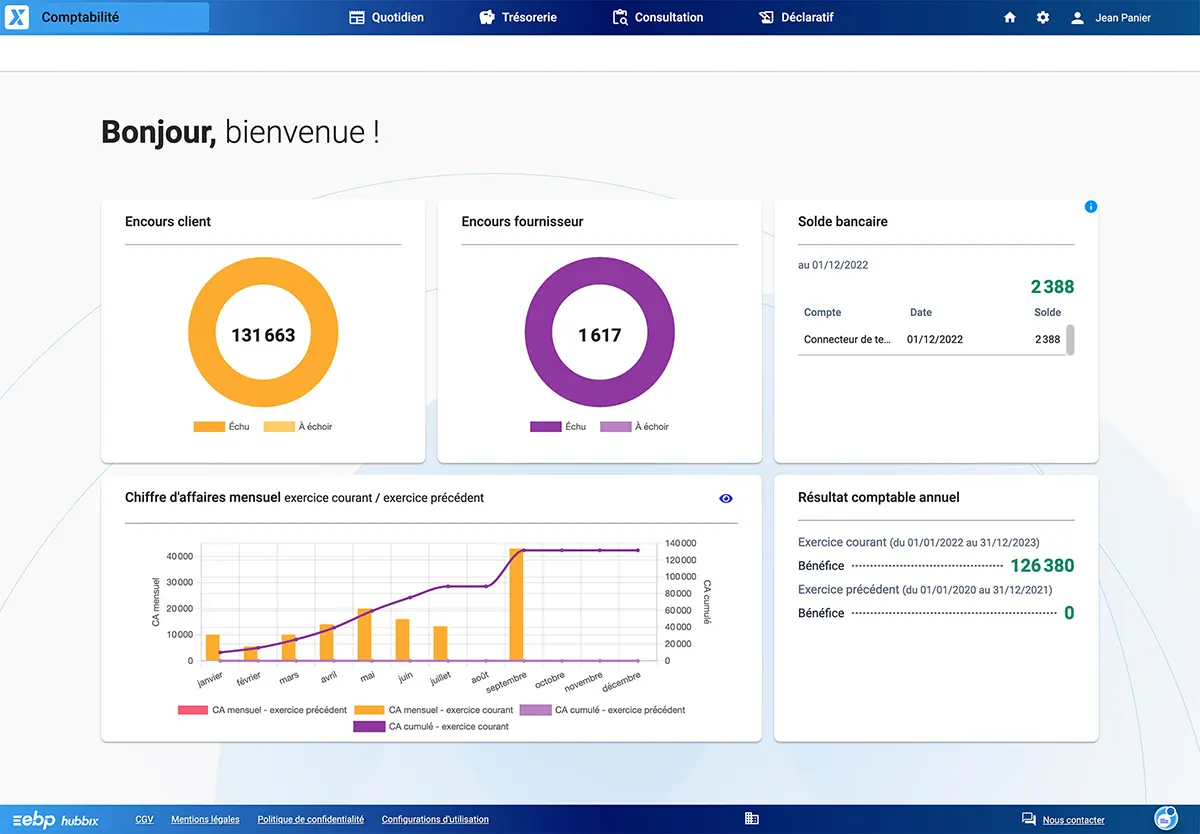Open Politique de confidentialité link
Screen dimensions: 1200x834
pos(310,819)
